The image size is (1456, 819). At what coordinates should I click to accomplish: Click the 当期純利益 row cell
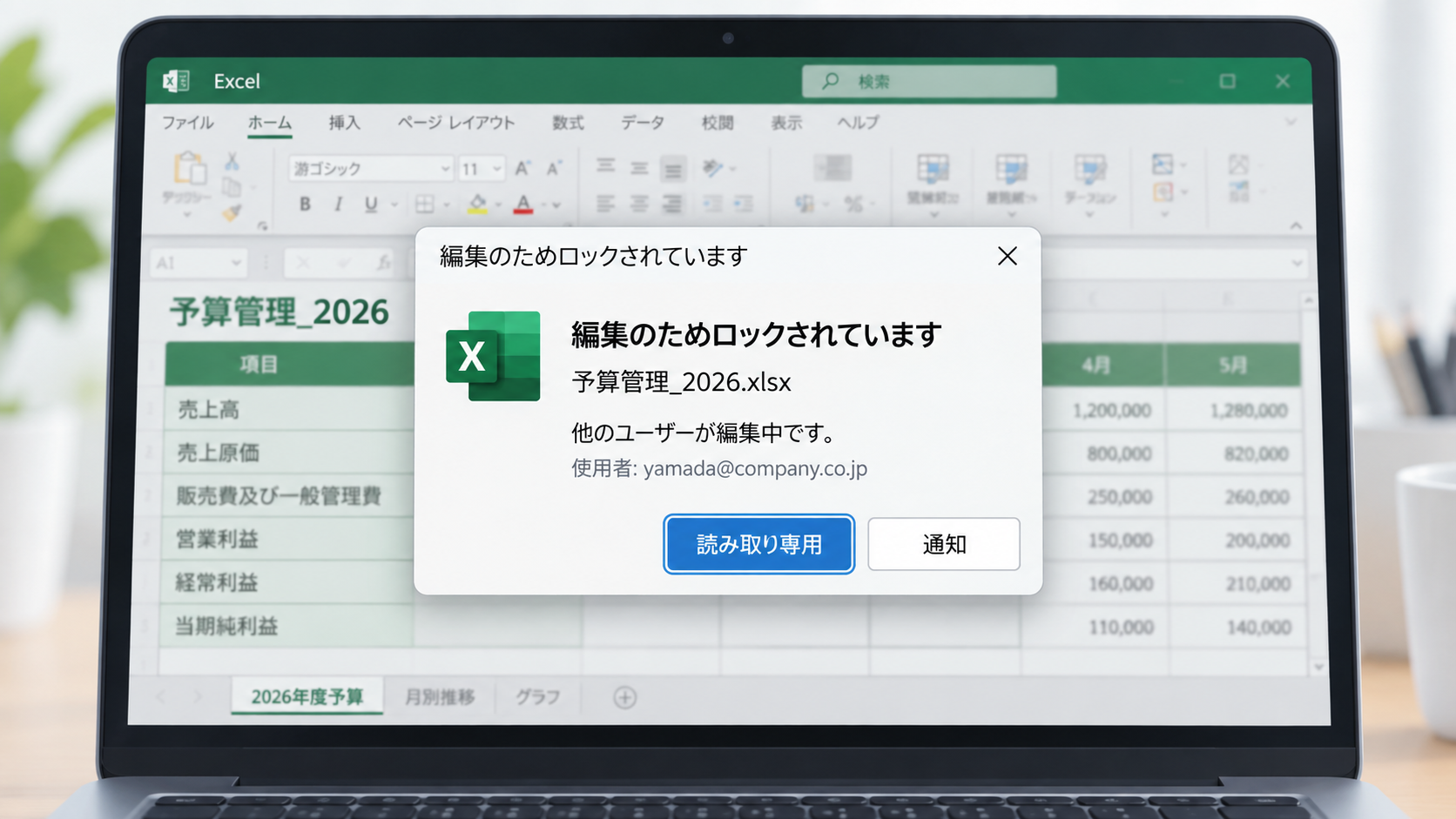[287, 626]
